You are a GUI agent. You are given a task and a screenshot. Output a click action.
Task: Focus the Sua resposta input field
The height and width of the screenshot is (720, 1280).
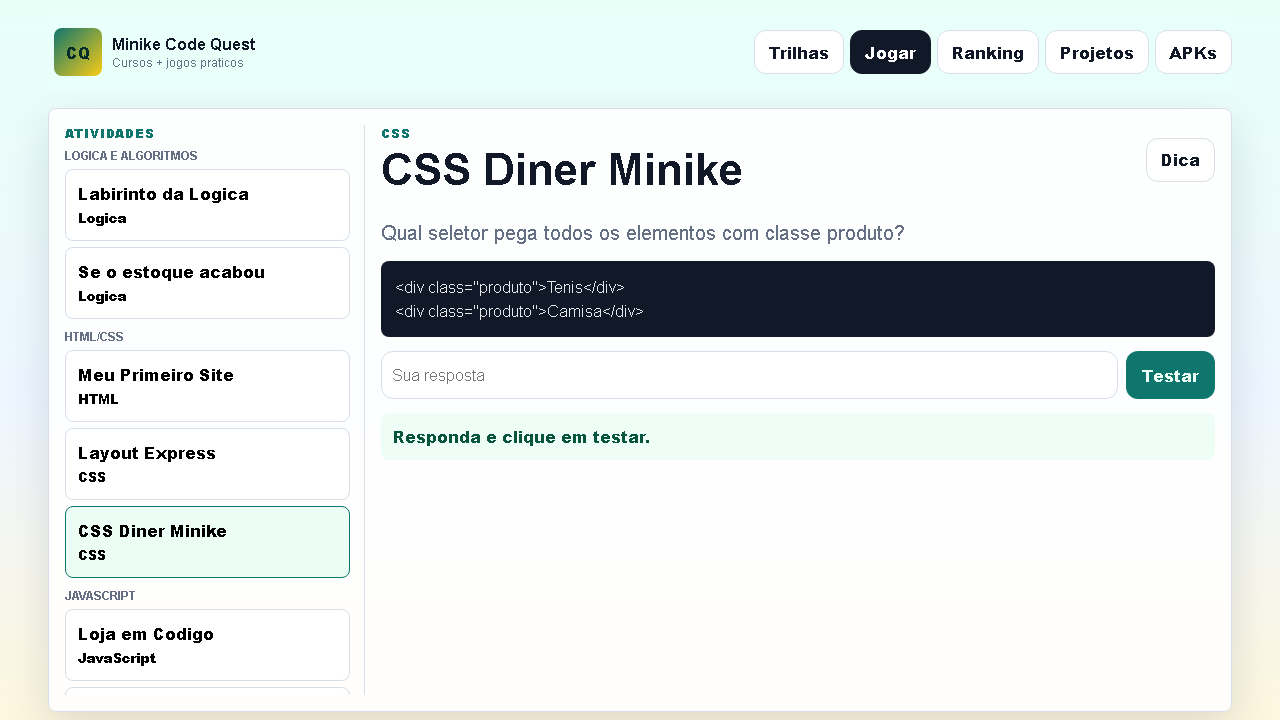click(749, 375)
